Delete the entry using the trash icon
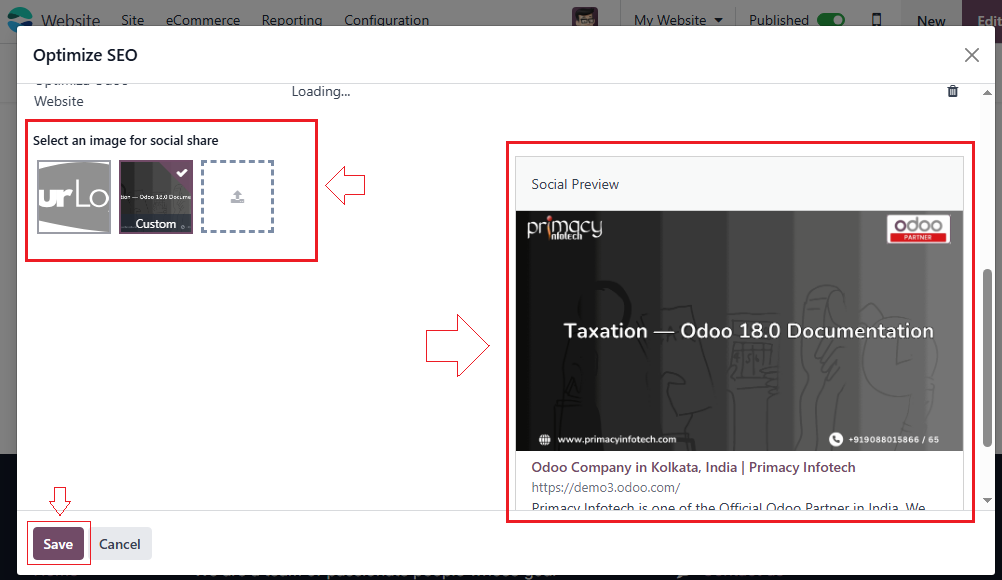The height and width of the screenshot is (580, 1002). point(952,91)
